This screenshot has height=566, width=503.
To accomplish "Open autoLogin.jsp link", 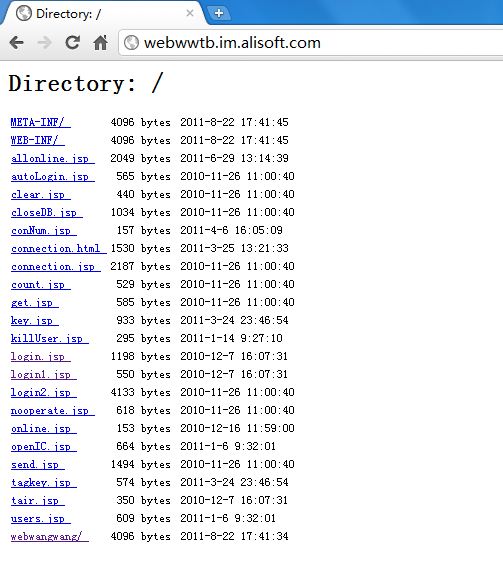I will pyautogui.click(x=53, y=177).
